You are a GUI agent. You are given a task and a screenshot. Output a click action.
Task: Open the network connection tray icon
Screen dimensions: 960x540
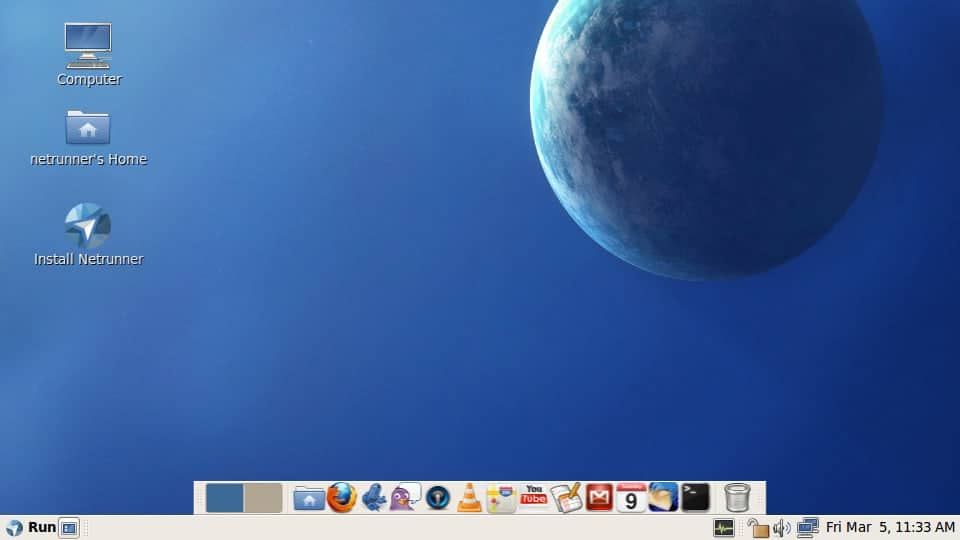pos(808,528)
